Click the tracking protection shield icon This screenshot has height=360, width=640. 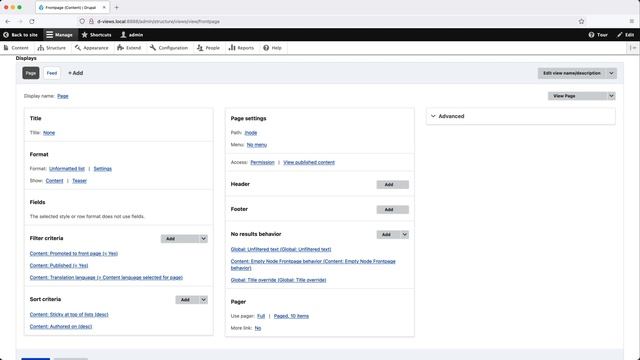(x=82, y=21)
